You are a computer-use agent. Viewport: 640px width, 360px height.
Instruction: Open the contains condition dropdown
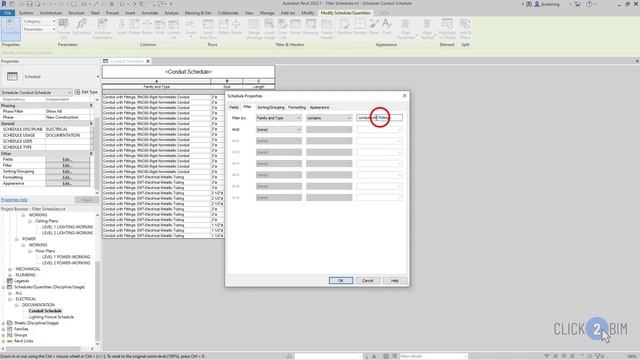(x=329, y=118)
